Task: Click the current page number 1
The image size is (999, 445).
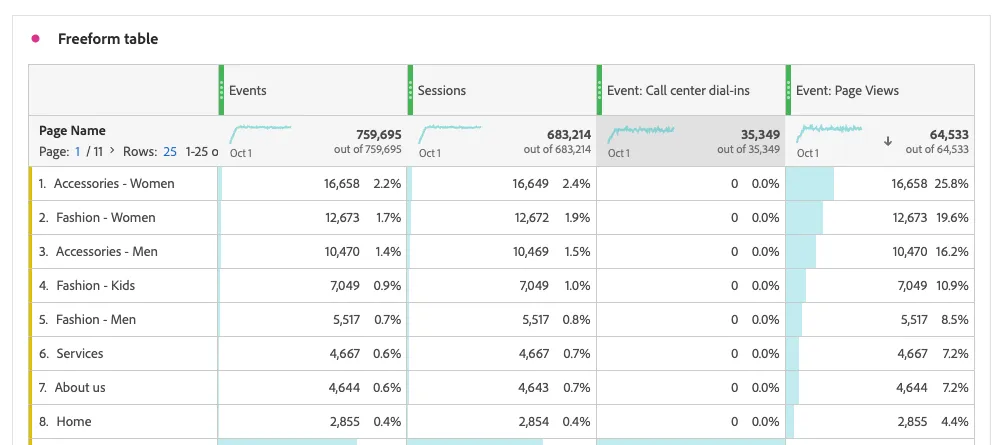Action: [78, 152]
